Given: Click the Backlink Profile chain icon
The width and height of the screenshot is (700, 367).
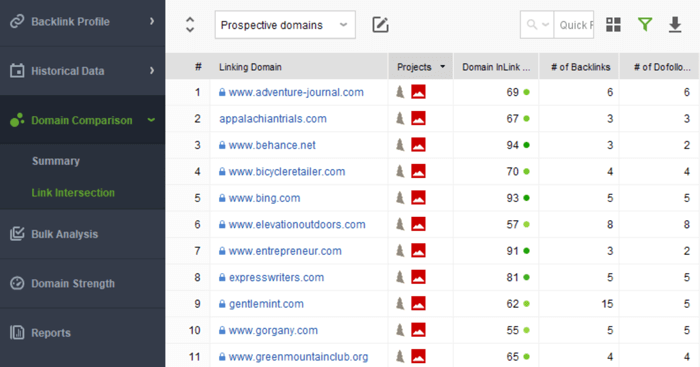Looking at the screenshot, I should pos(17,21).
